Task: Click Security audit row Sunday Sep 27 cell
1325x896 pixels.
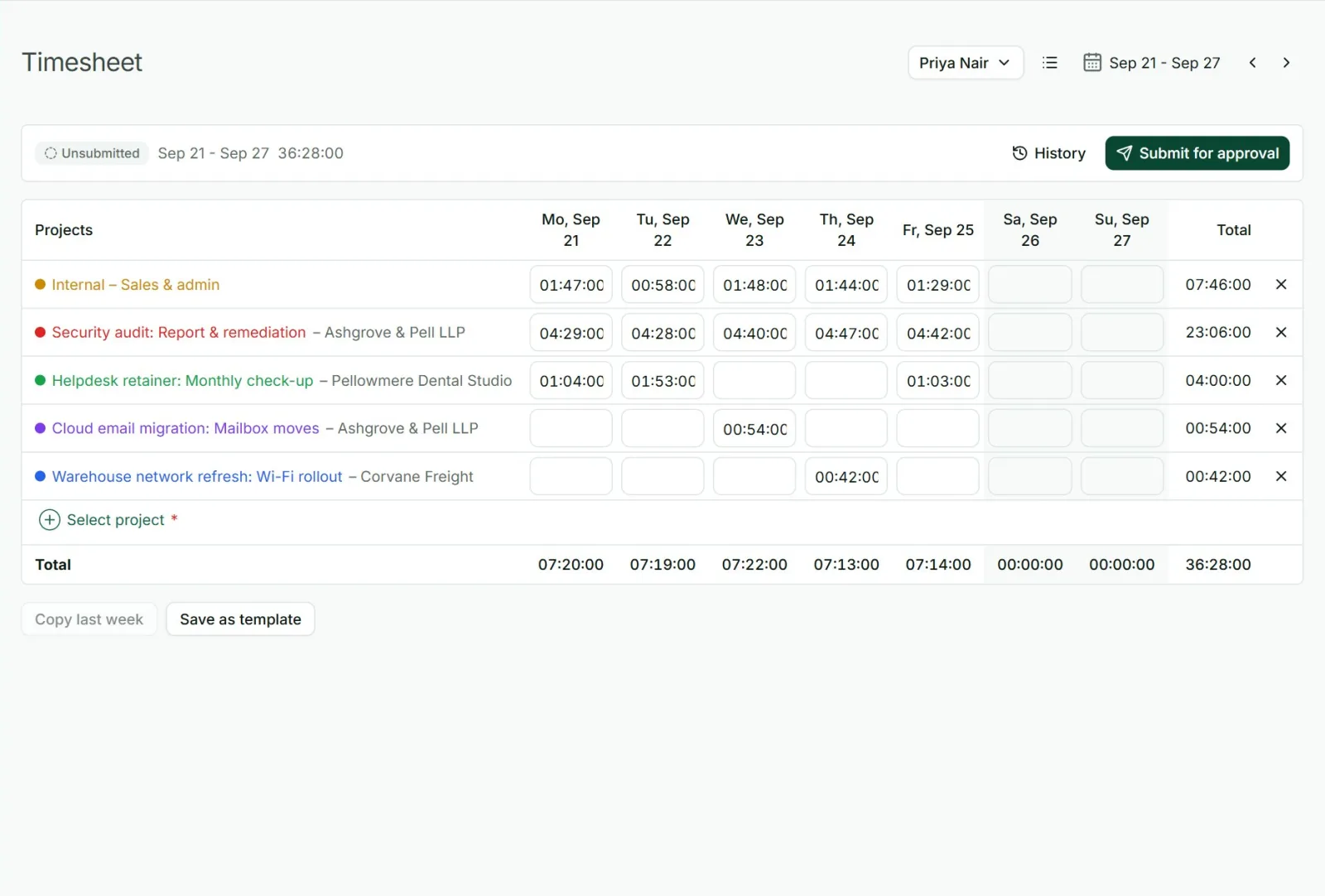Action: click(x=1122, y=333)
